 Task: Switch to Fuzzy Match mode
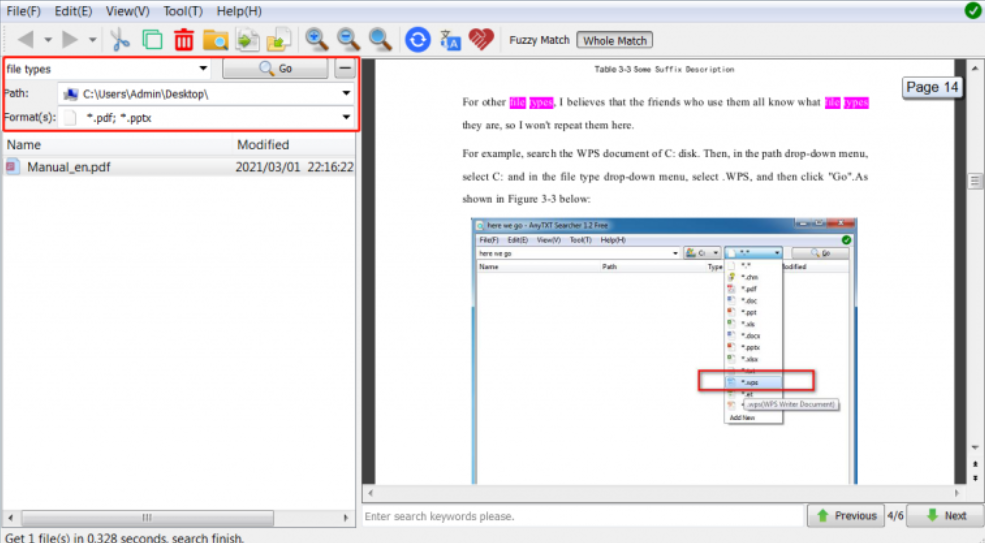click(x=539, y=40)
